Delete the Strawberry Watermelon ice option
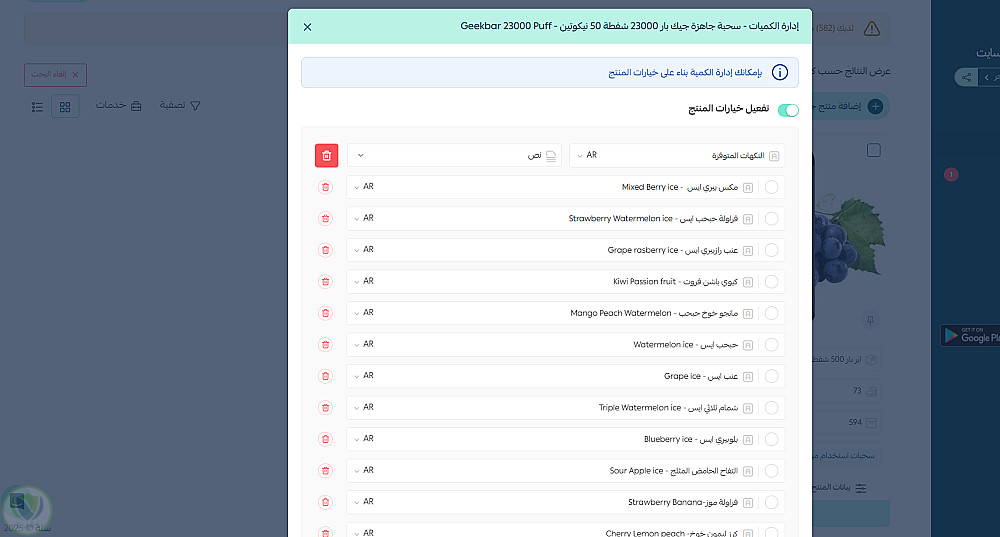The width and height of the screenshot is (1000, 537). [x=325, y=219]
